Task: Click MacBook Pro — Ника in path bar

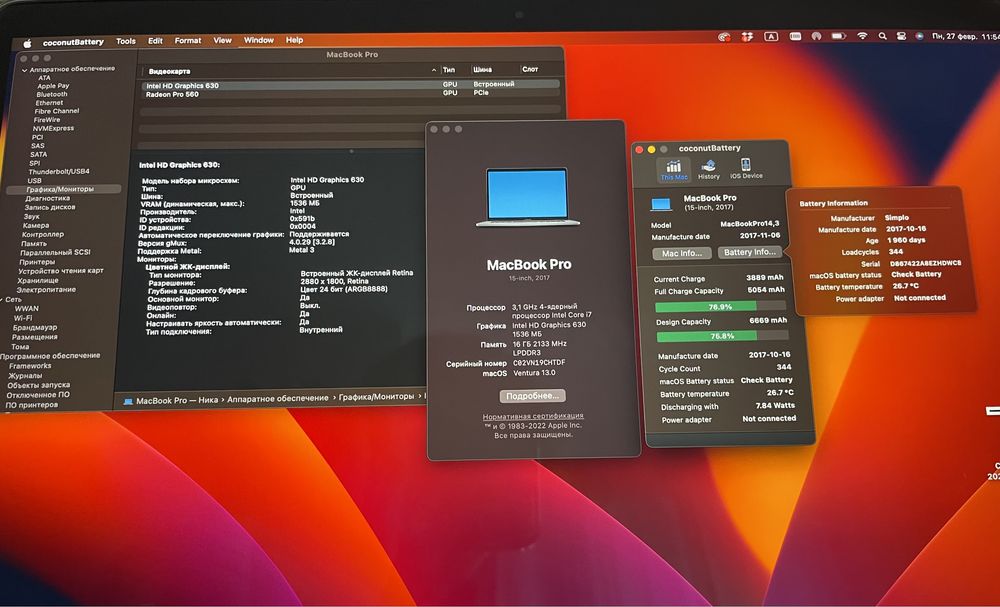Action: 177,401
